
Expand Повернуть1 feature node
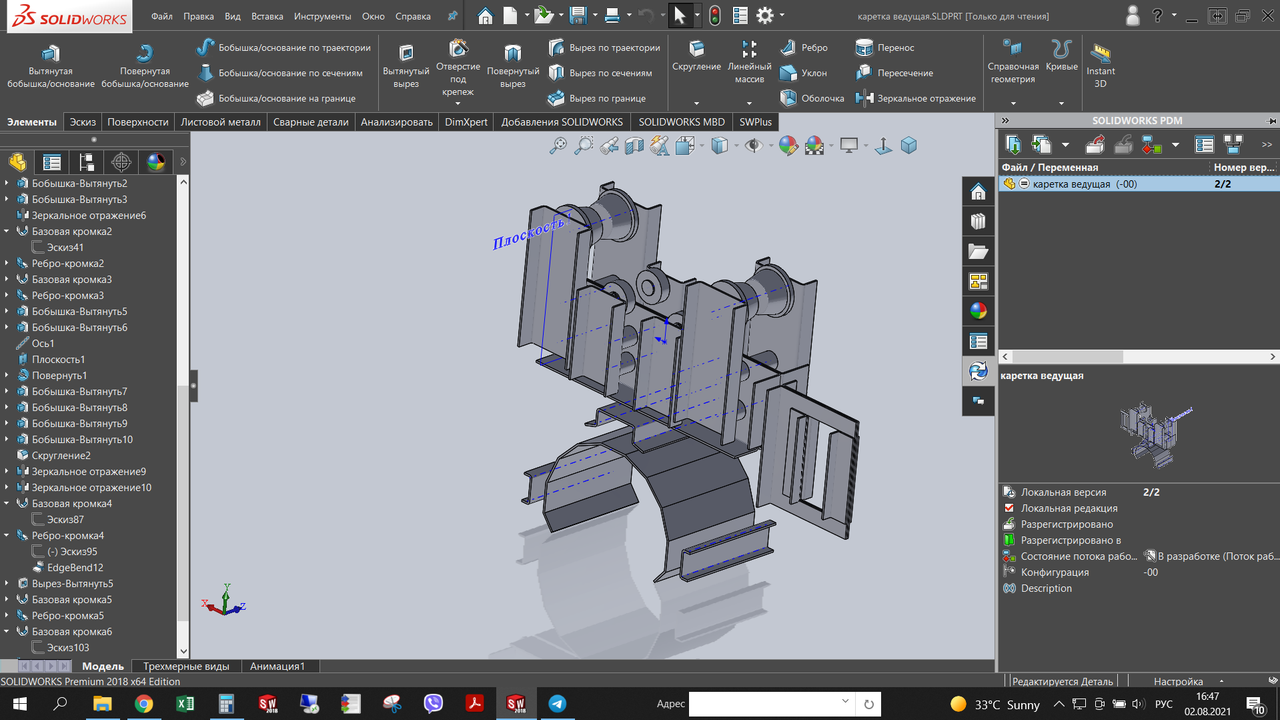click(x=7, y=375)
